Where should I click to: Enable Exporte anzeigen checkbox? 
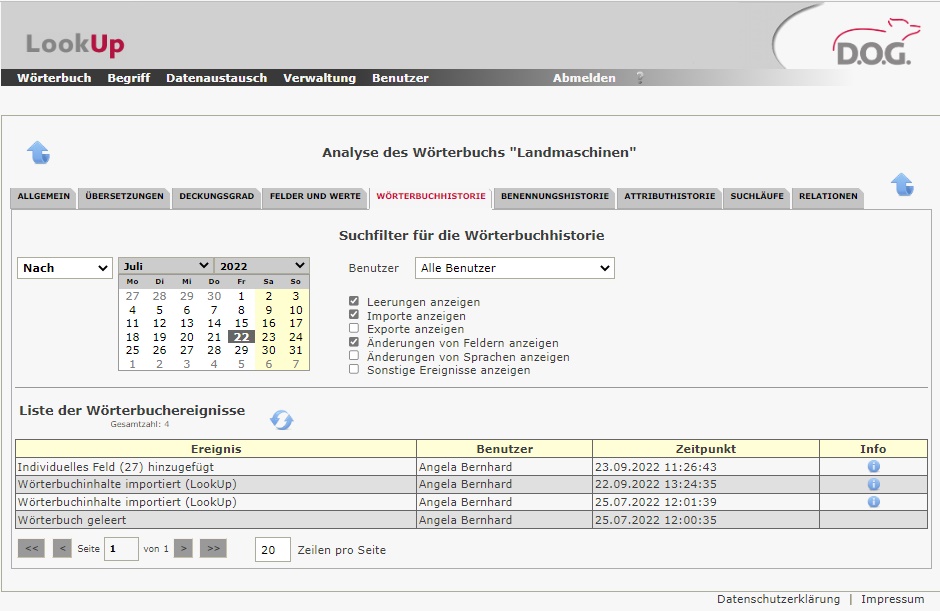[x=354, y=329]
